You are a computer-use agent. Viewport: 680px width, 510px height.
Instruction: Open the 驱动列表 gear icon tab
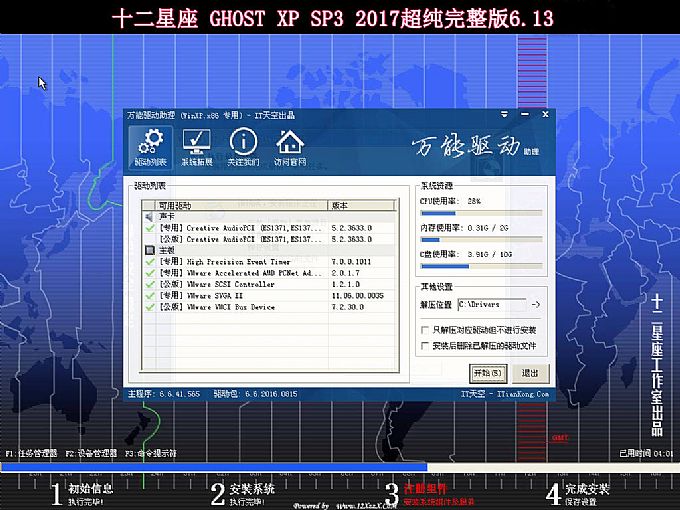150,147
